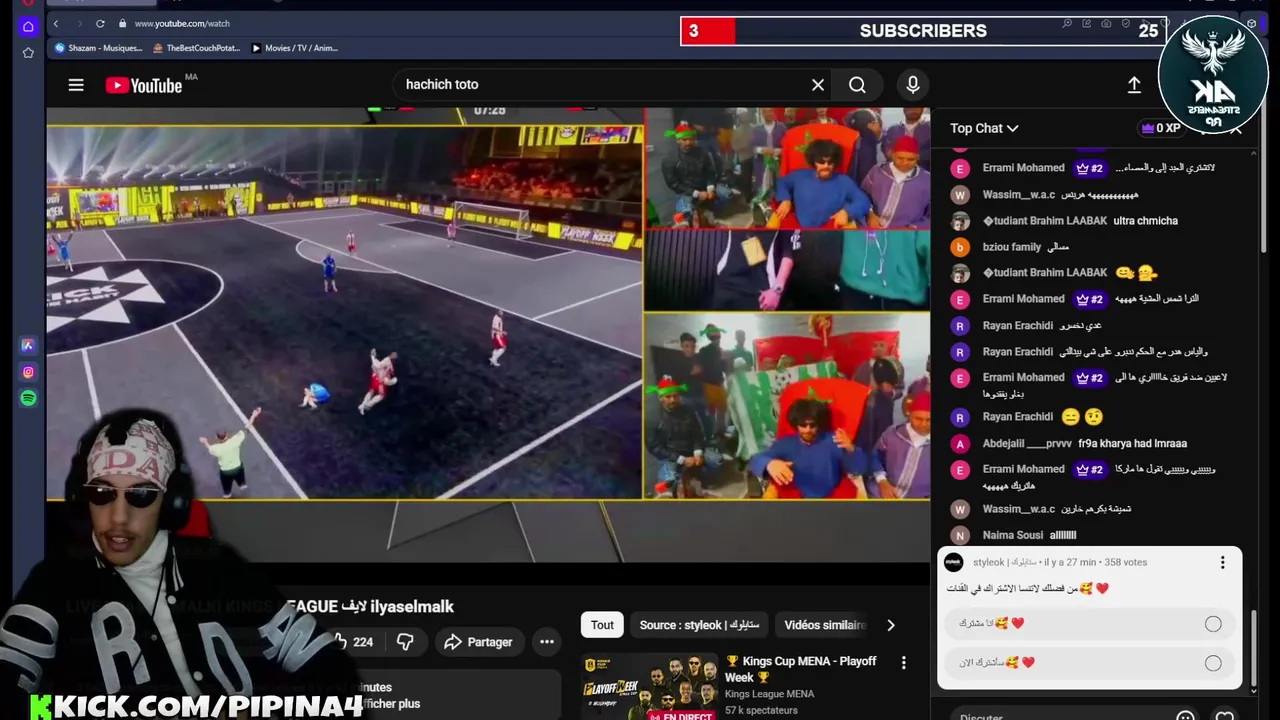Open Spotify from the browser sidebar
Image resolution: width=1280 pixels, height=720 pixels.
tap(28, 398)
